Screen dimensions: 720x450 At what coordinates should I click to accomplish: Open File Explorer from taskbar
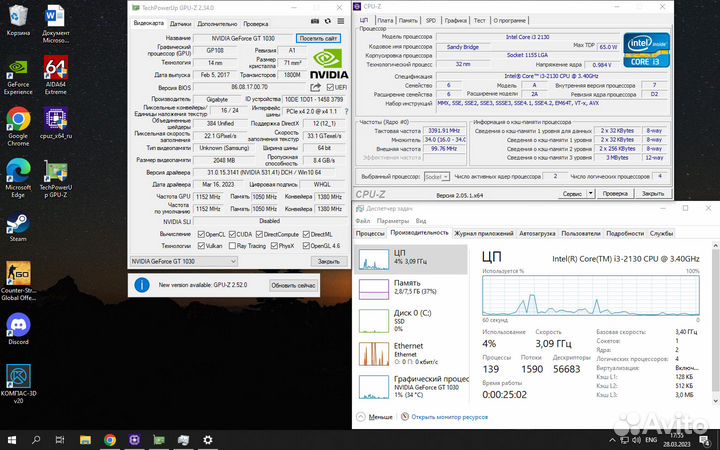click(x=85, y=440)
